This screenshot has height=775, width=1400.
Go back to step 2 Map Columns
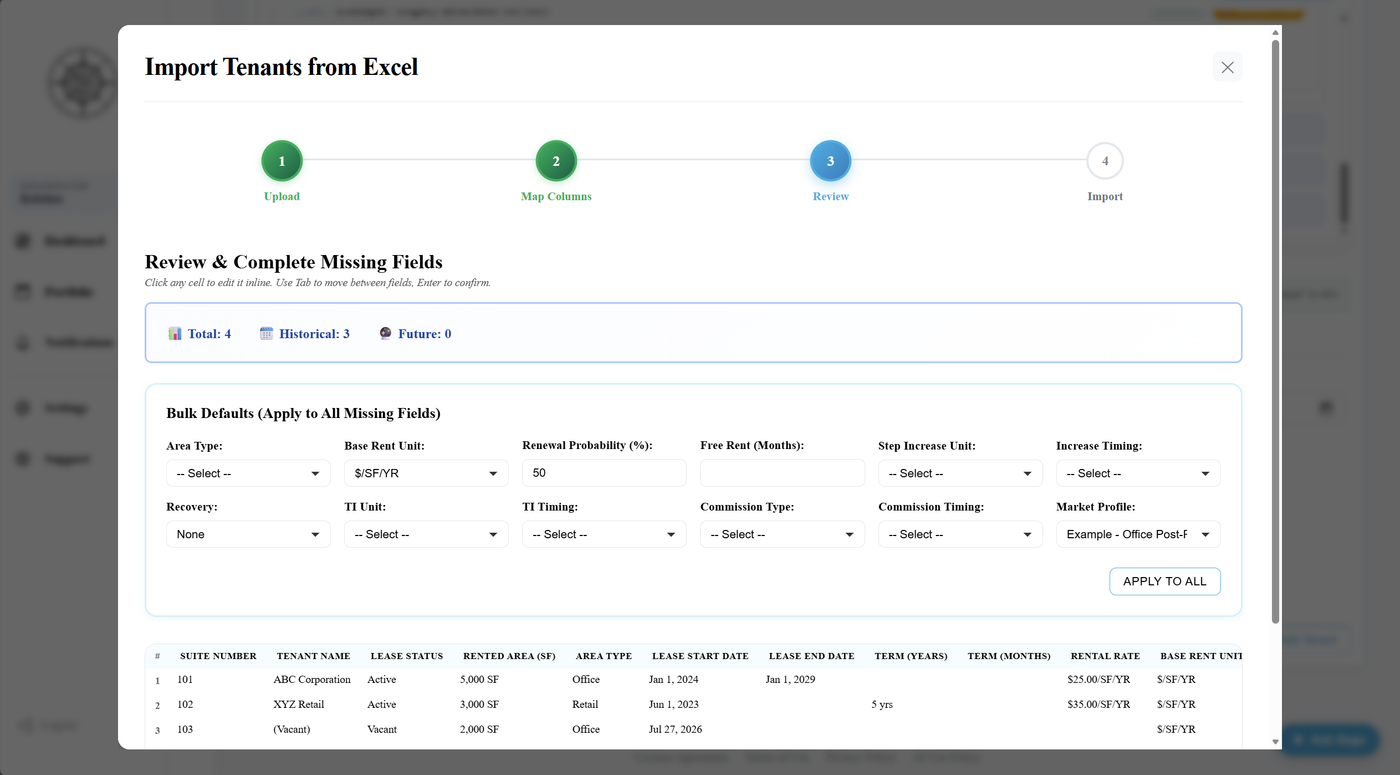[x=556, y=161]
